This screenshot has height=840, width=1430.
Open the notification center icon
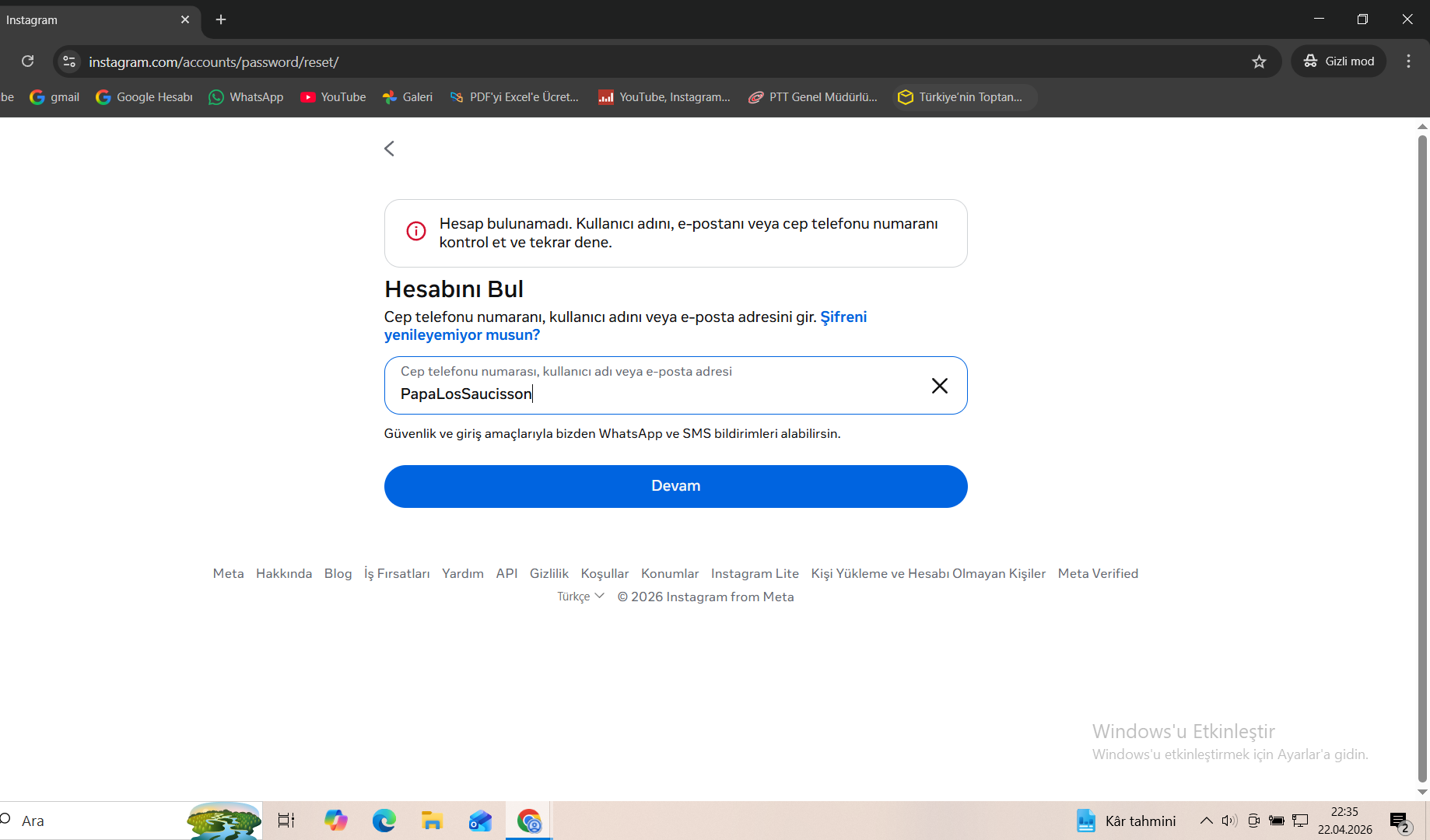(x=1400, y=821)
